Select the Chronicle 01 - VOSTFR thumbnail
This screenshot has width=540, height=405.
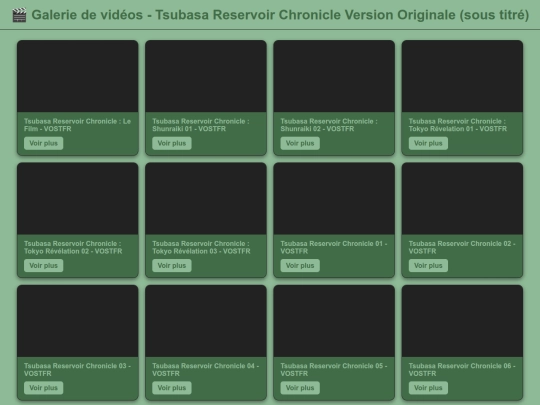tap(334, 199)
